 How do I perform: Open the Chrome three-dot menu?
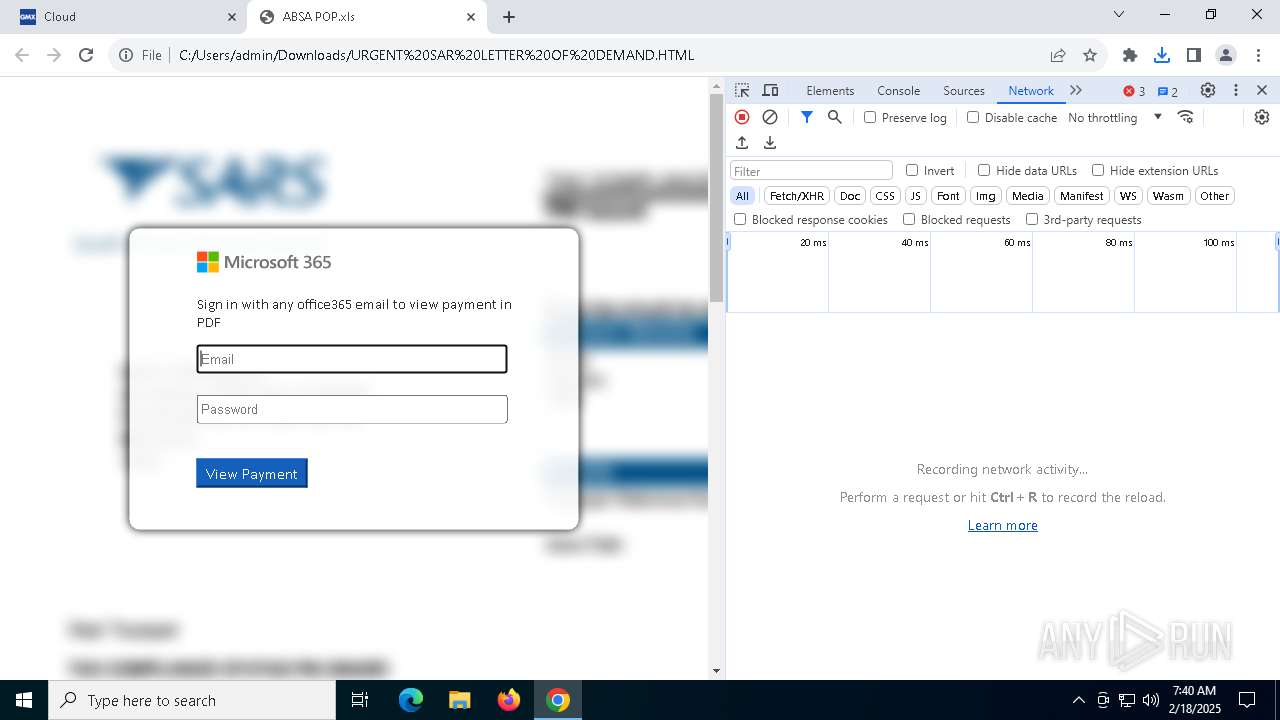click(1258, 55)
